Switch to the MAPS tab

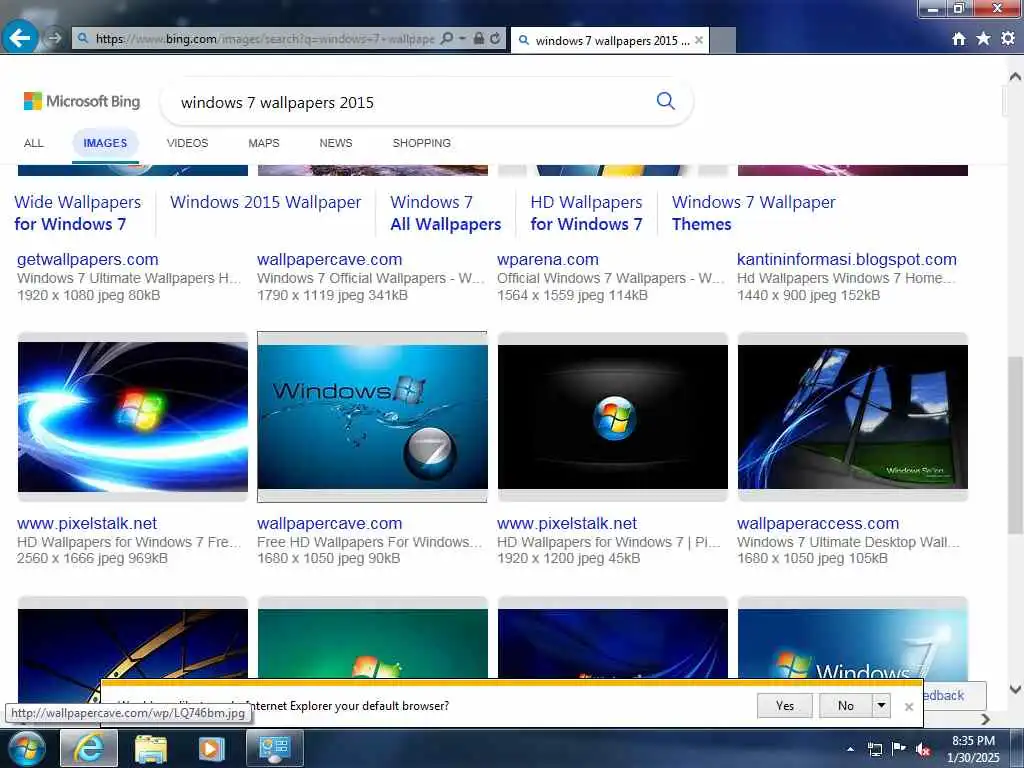tap(264, 143)
